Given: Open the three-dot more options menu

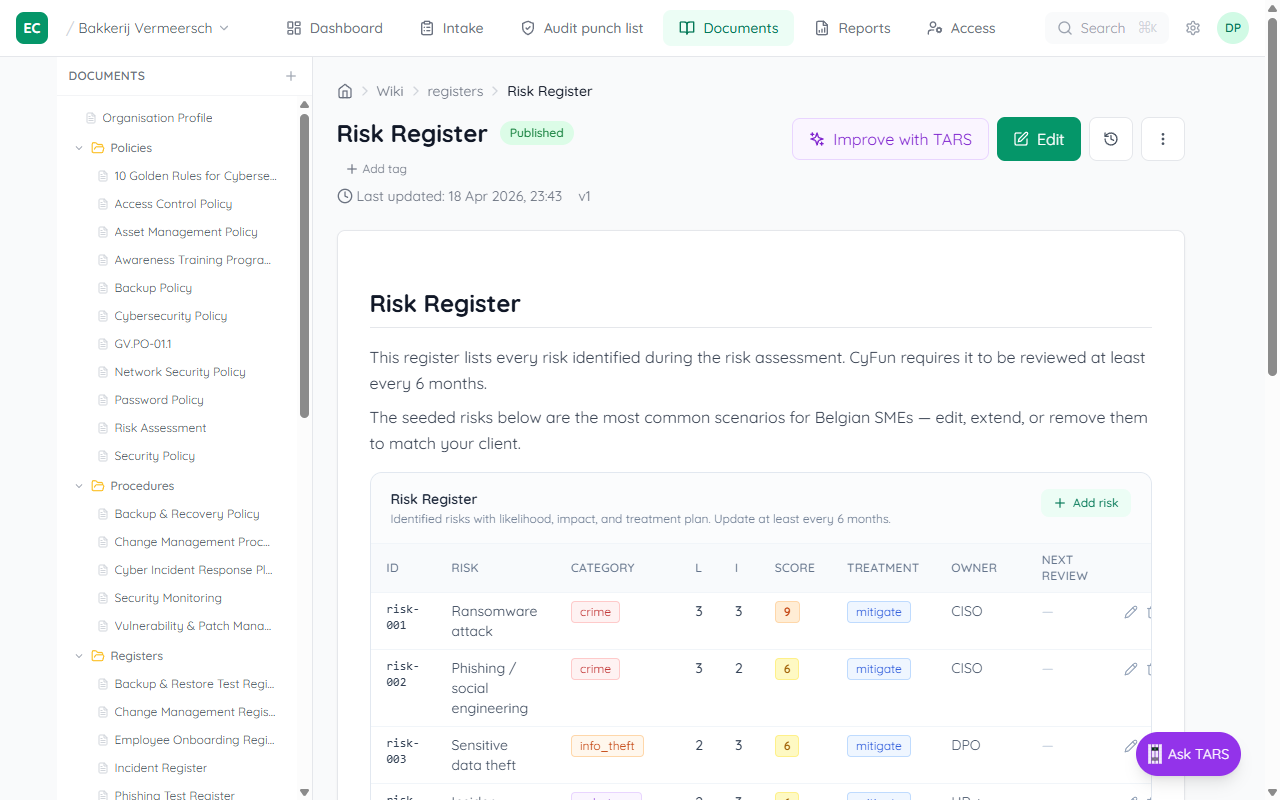Looking at the screenshot, I should pyautogui.click(x=1162, y=138).
